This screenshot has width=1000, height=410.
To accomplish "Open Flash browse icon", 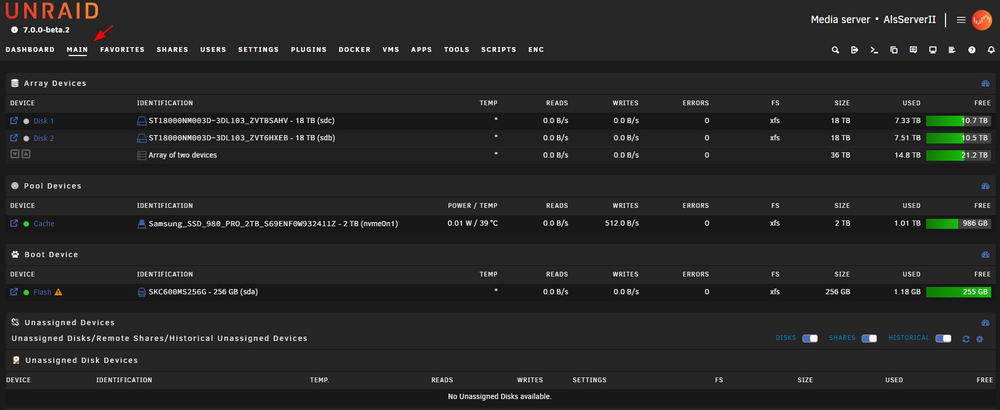I will coord(14,291).
